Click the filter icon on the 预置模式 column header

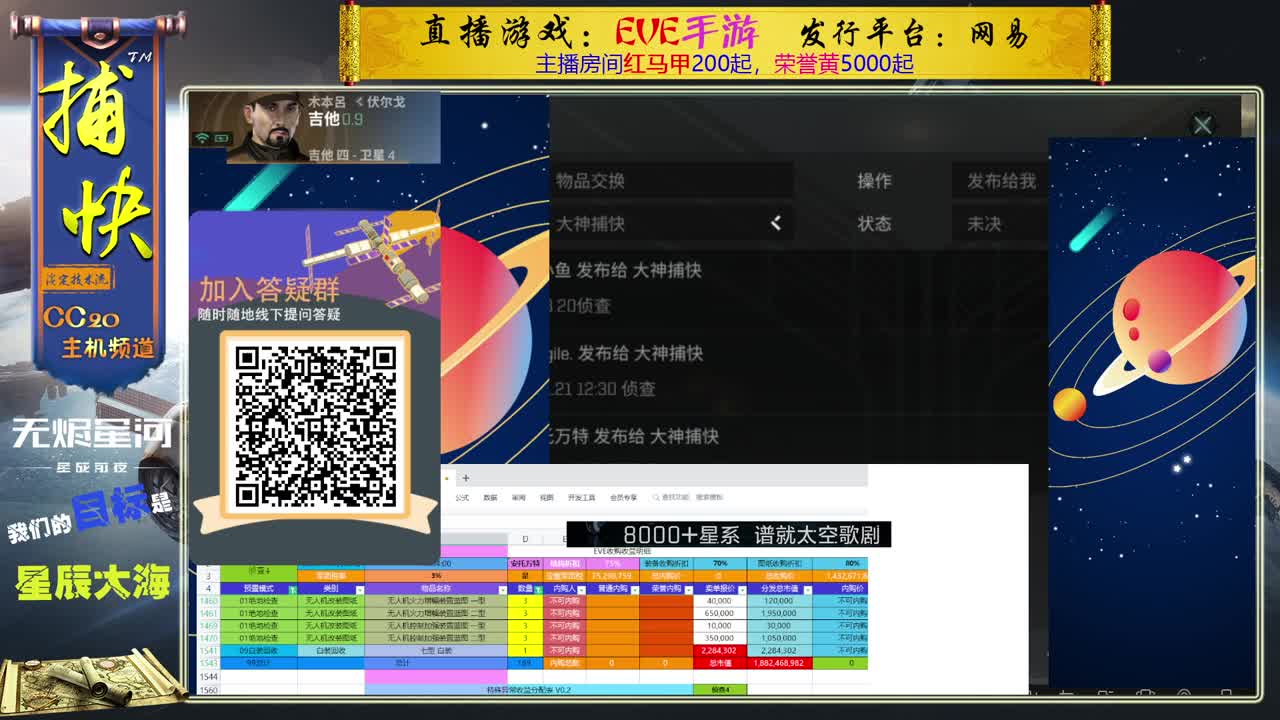[x=291, y=590]
